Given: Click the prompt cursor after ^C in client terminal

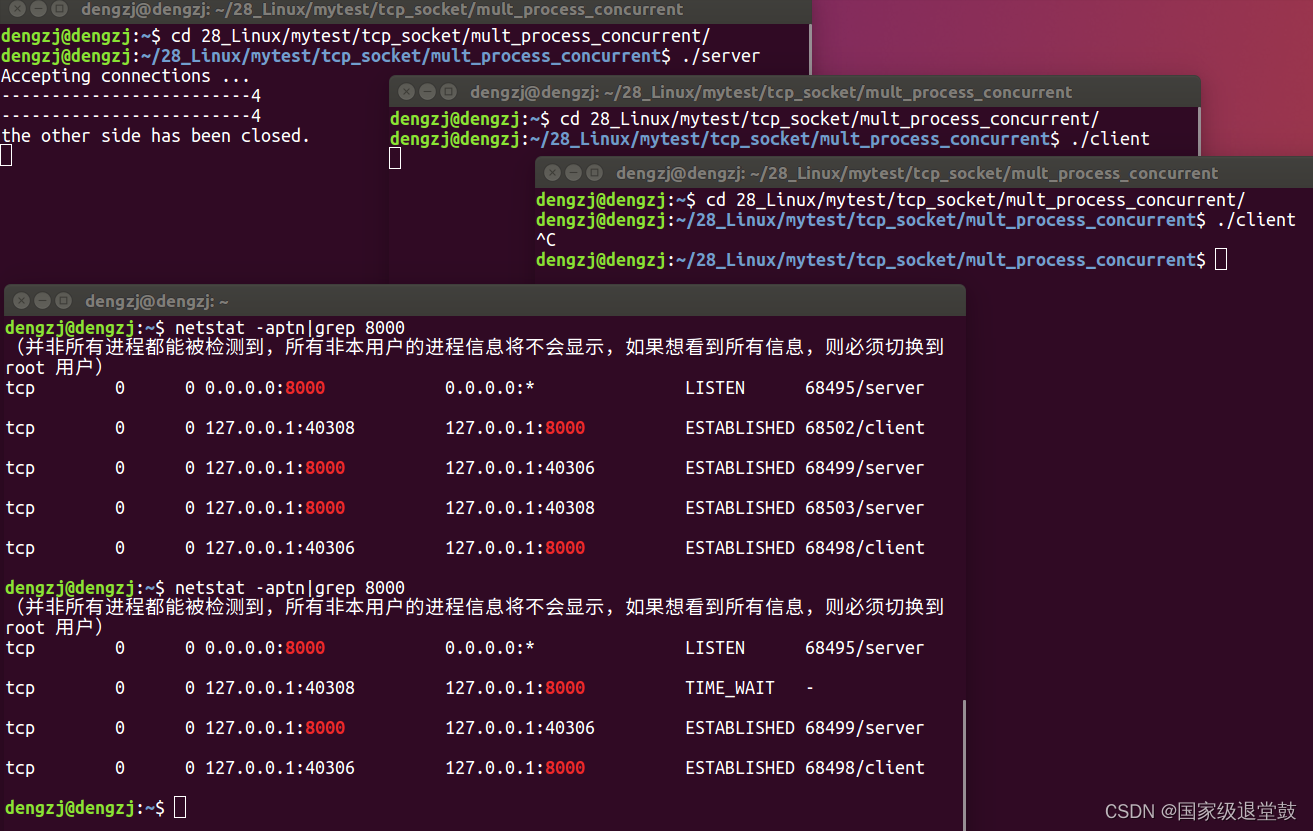Looking at the screenshot, I should pos(1221,260).
